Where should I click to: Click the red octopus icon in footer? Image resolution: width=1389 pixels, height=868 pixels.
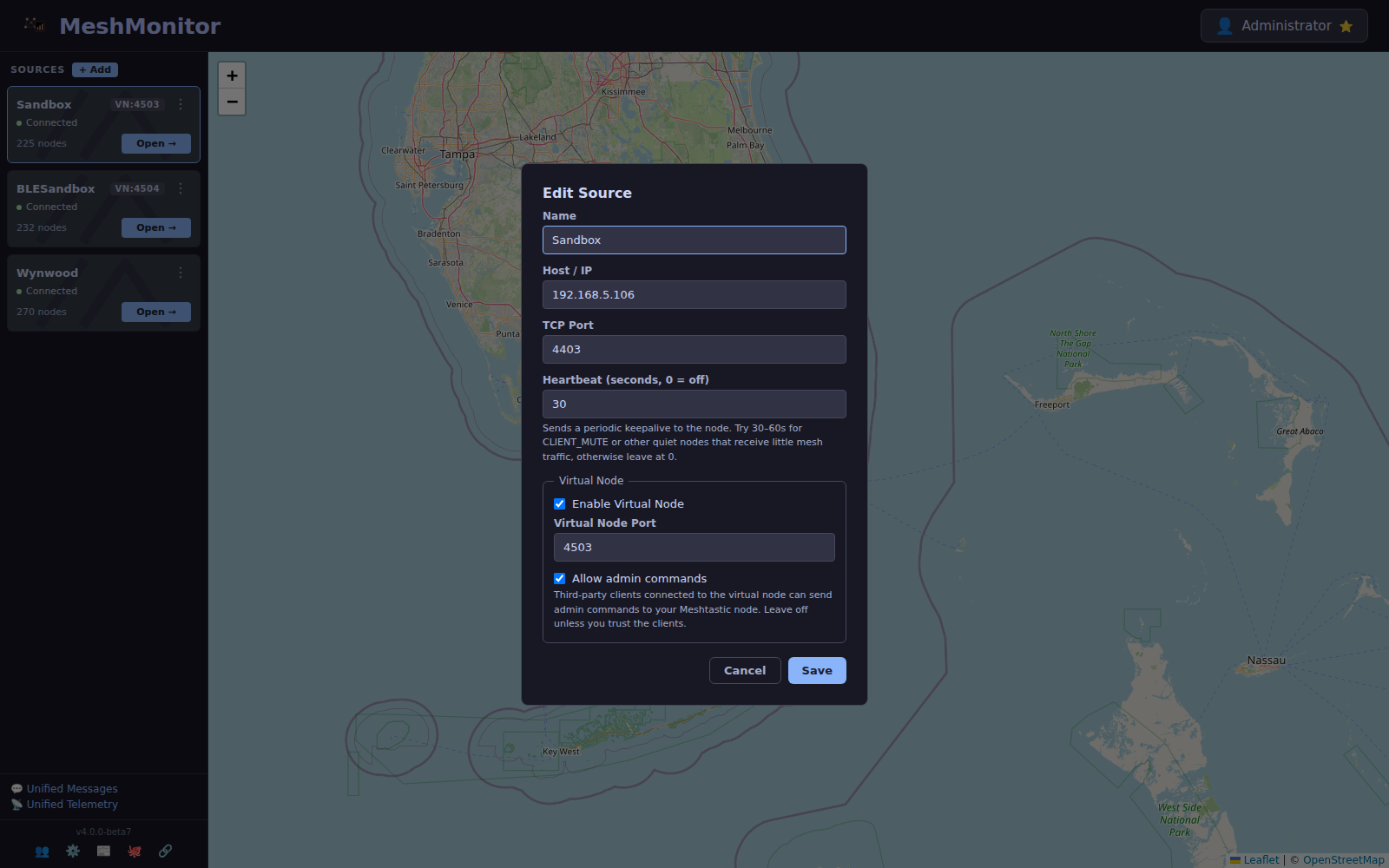tap(135, 852)
